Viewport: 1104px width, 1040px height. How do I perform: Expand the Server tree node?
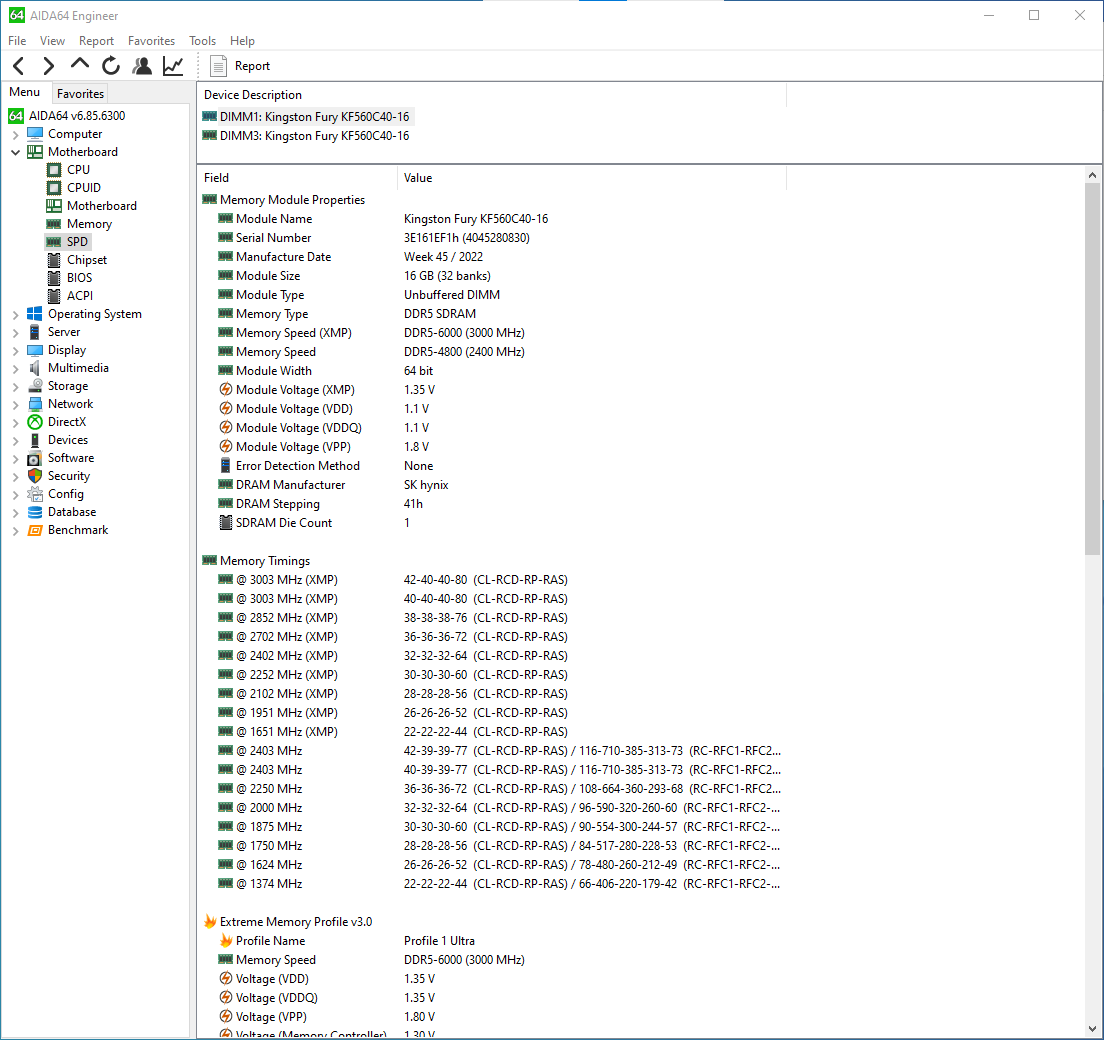coord(15,332)
